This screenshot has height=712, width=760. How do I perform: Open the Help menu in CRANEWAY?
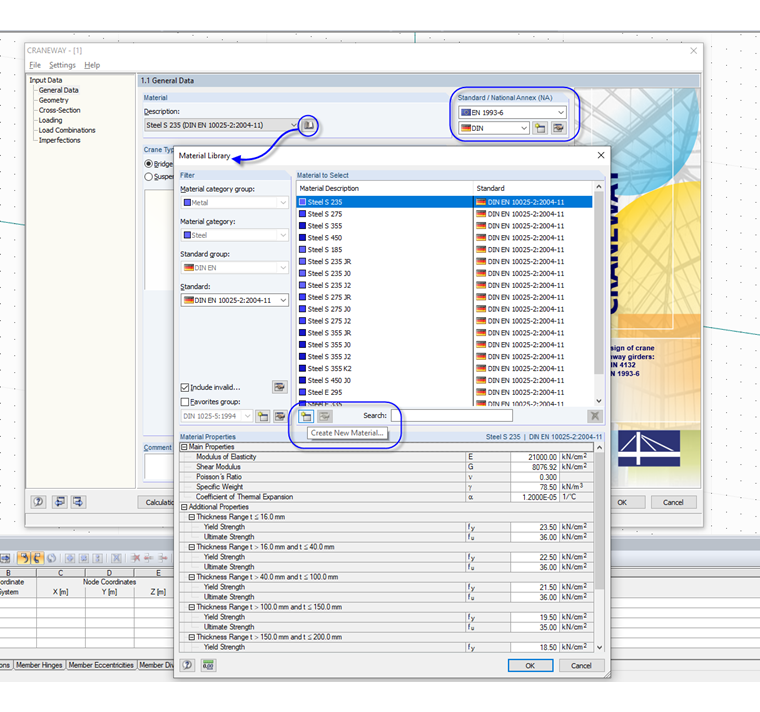point(92,65)
